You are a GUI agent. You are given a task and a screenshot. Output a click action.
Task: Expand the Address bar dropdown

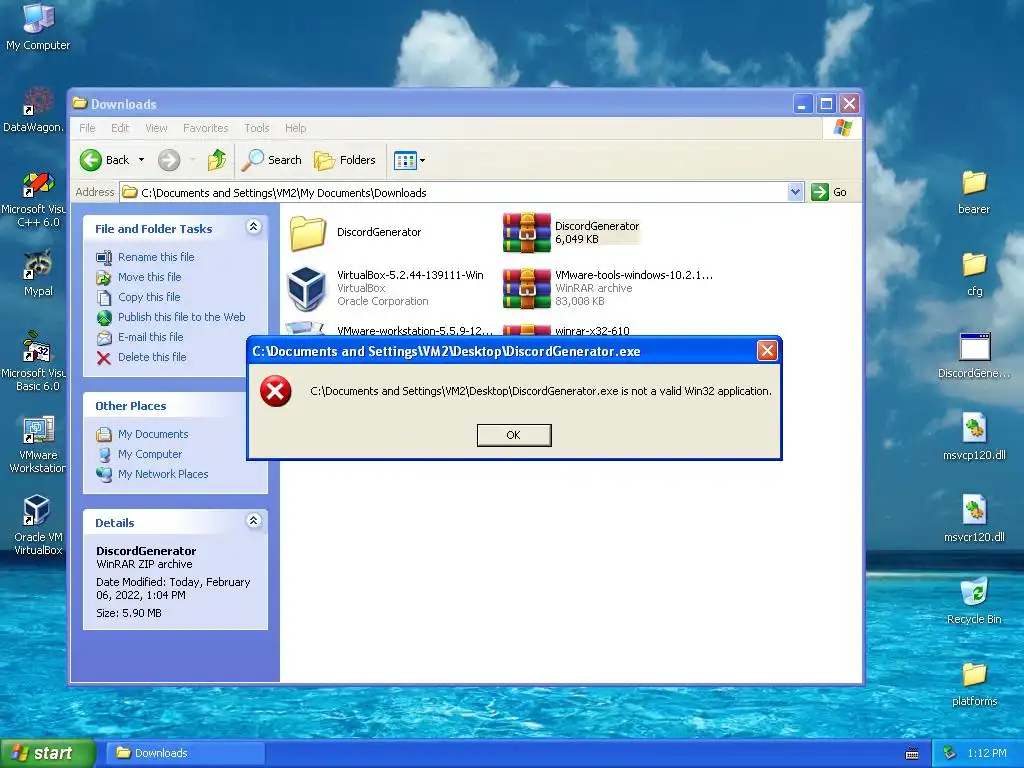click(x=795, y=192)
